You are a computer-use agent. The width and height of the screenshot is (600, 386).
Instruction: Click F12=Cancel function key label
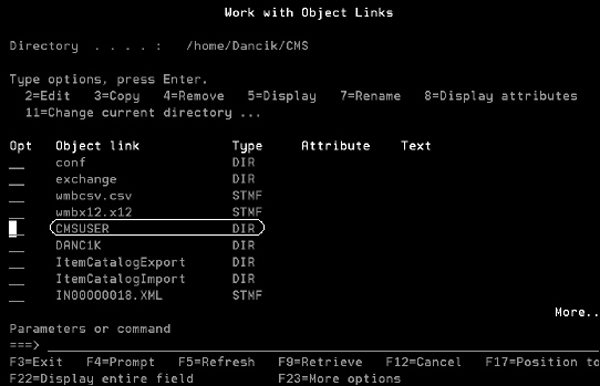tap(424, 362)
